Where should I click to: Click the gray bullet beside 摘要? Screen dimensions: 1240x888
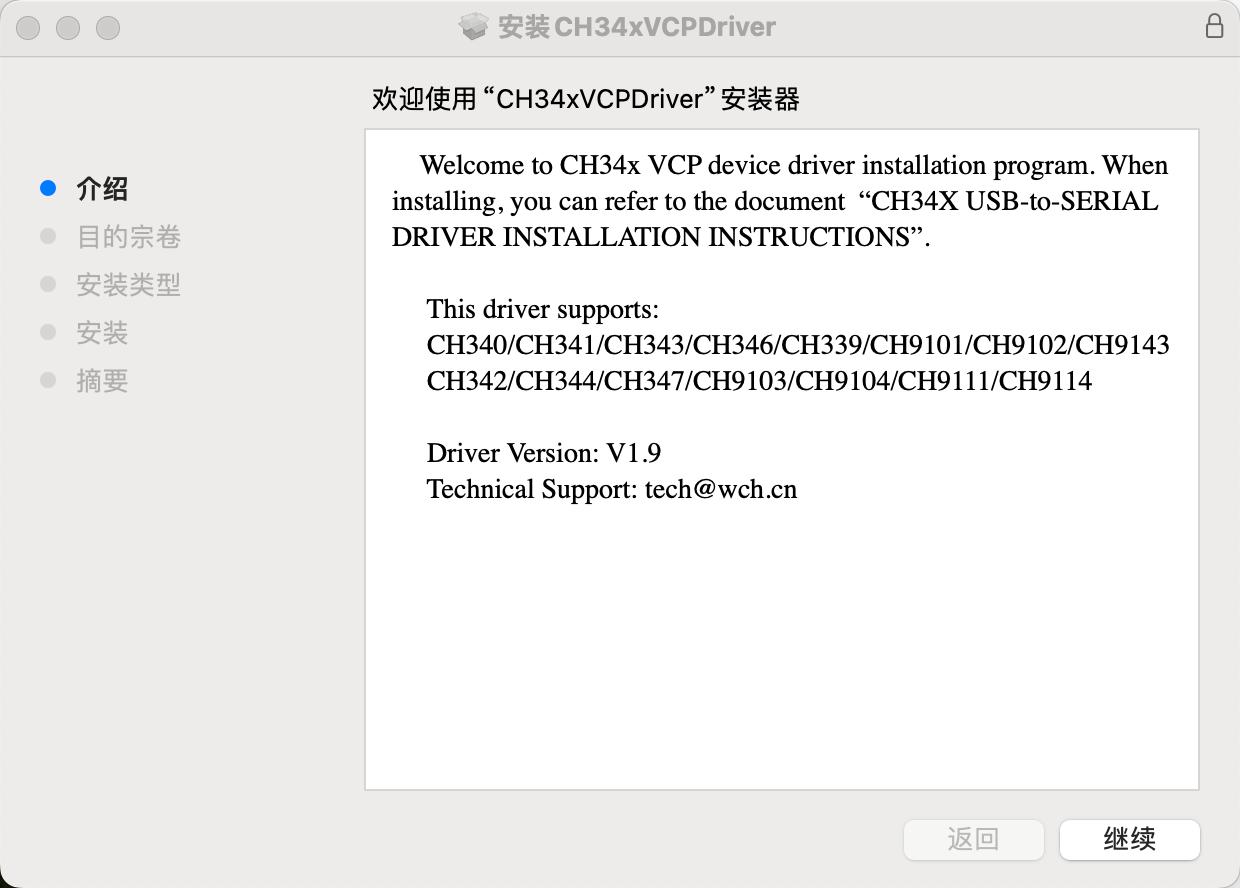(48, 380)
